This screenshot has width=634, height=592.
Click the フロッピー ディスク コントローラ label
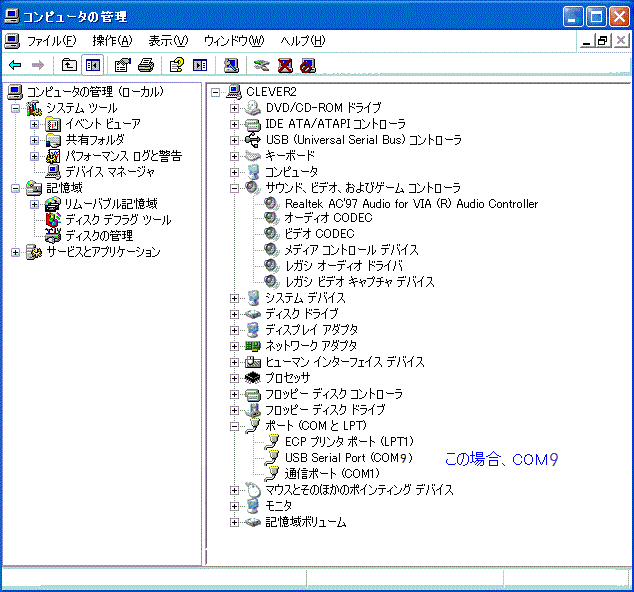click(334, 394)
